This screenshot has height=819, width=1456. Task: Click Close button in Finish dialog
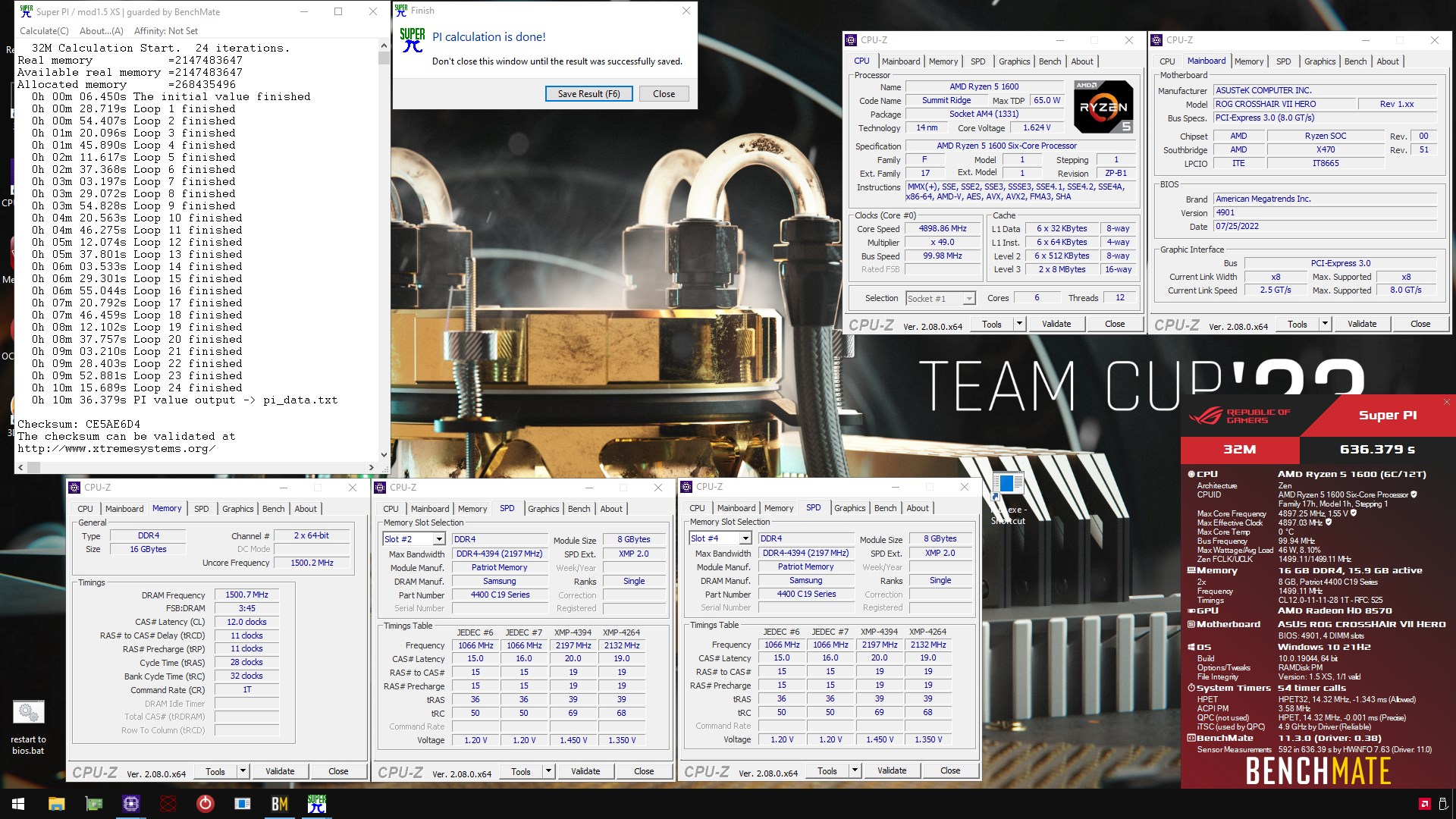tap(664, 94)
